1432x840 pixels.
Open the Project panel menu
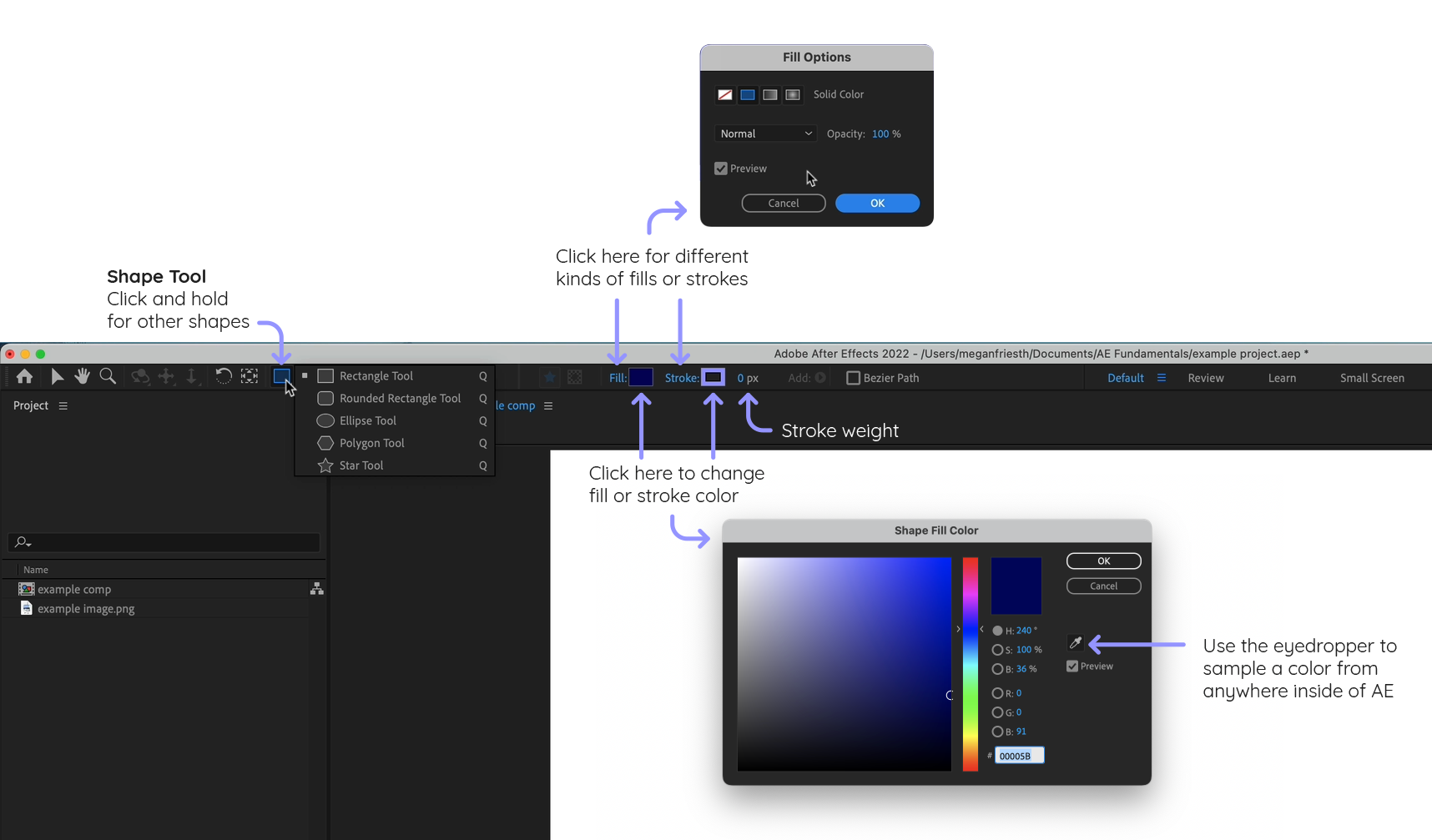[63, 405]
